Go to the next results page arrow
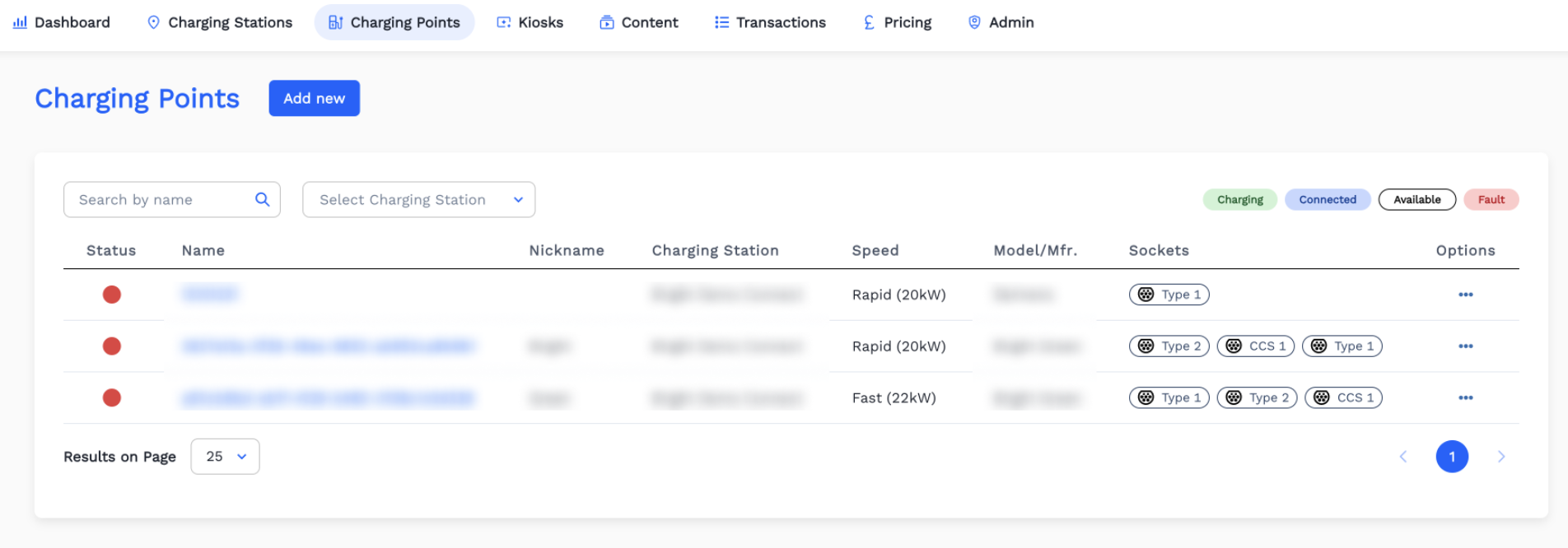The width and height of the screenshot is (1568, 548). click(x=1500, y=457)
